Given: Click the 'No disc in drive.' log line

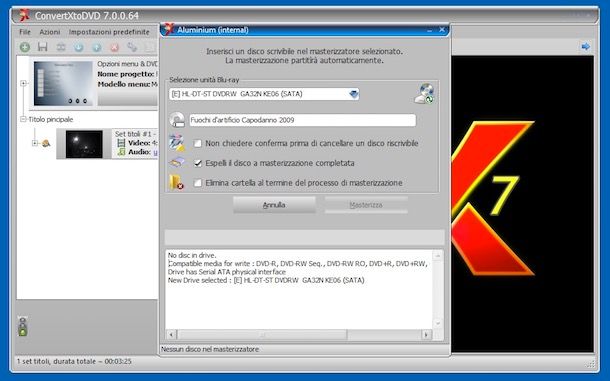Looking at the screenshot, I should (x=191, y=255).
